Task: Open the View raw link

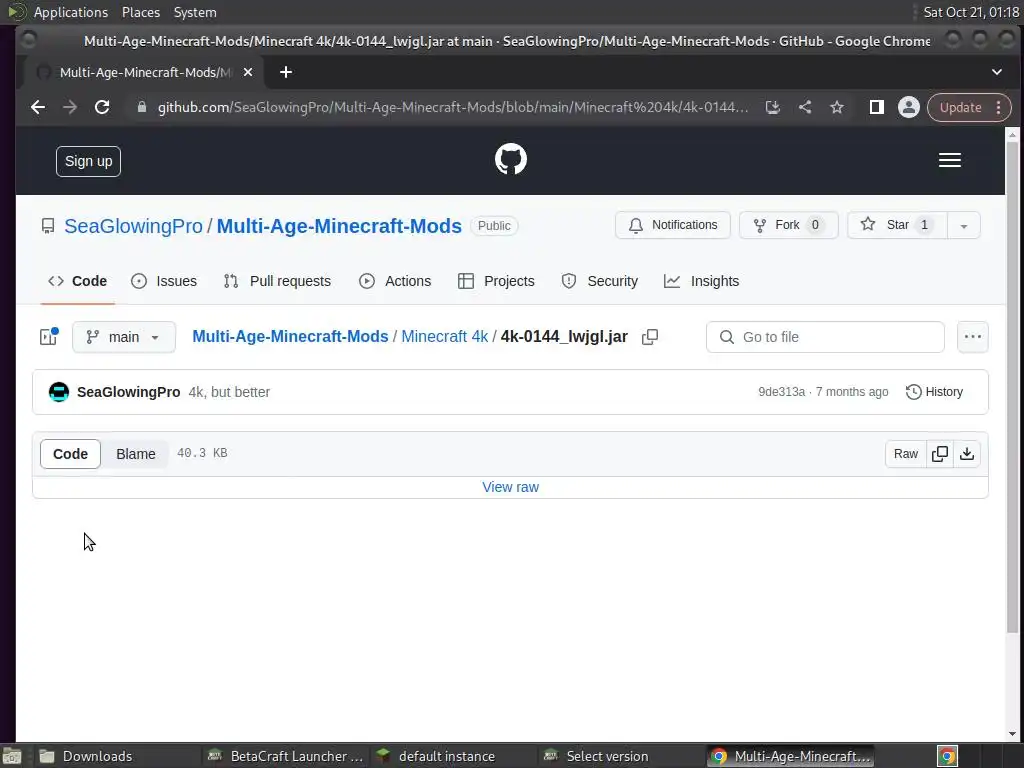Action: click(511, 487)
